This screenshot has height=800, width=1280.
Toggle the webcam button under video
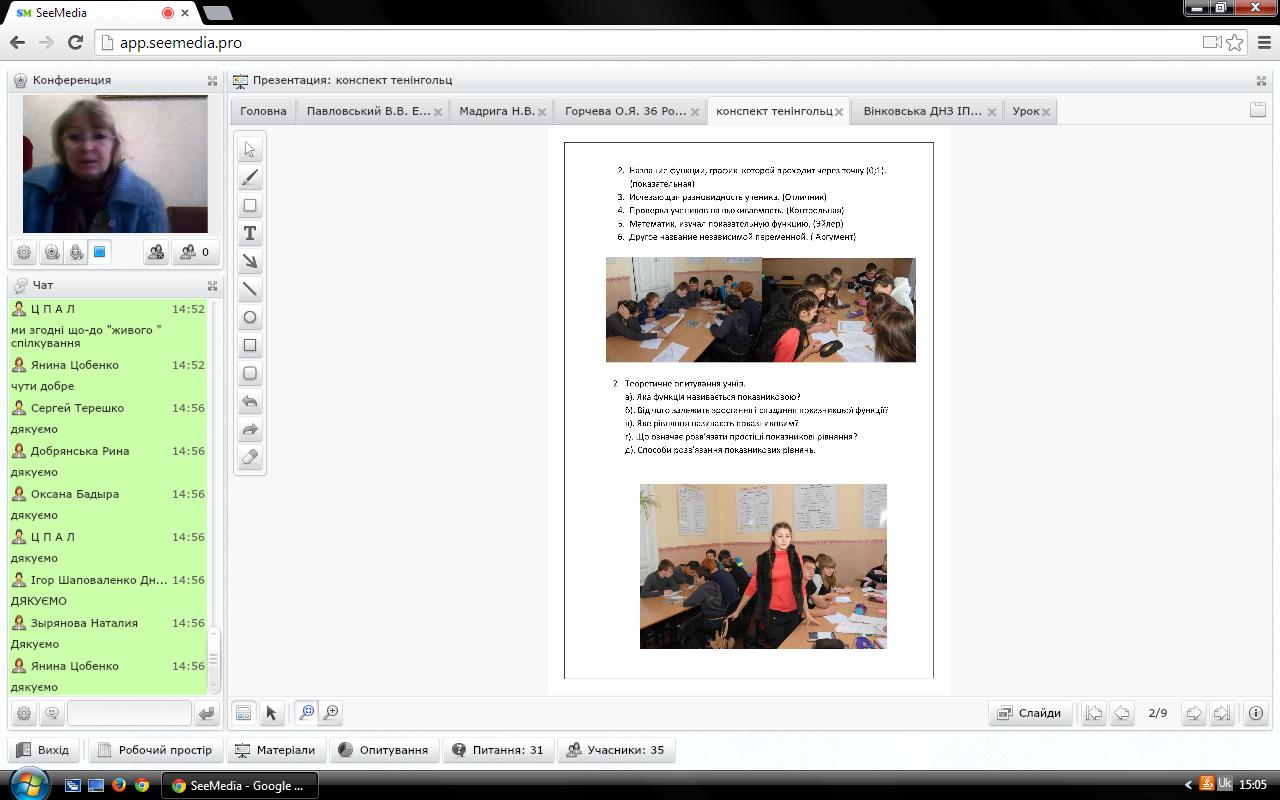pos(52,253)
